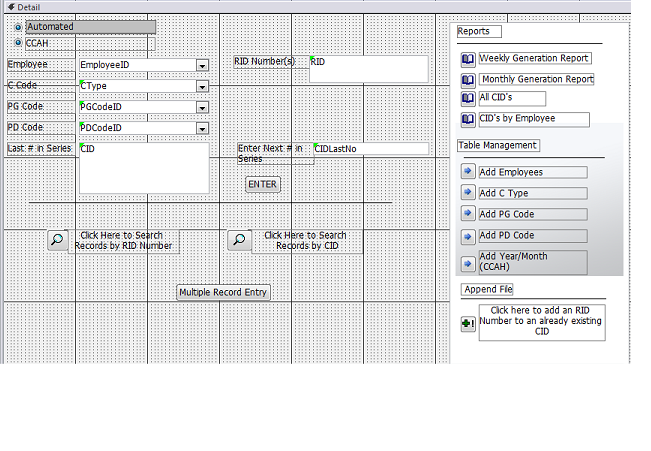
Task: Open the PGCodeID combo box arrow
Action: [x=202, y=108]
